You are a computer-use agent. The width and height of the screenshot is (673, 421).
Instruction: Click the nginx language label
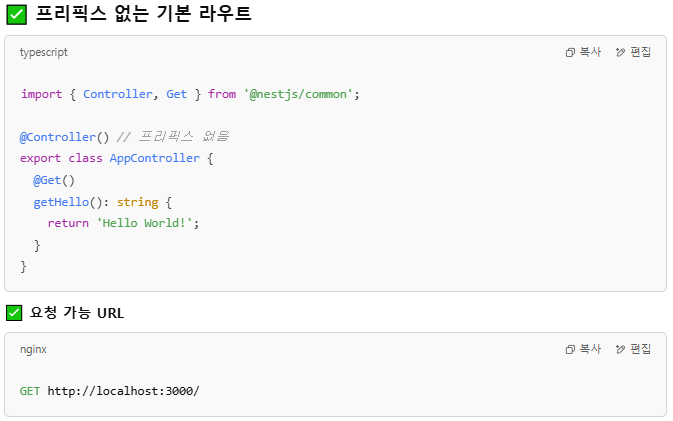click(x=33, y=349)
